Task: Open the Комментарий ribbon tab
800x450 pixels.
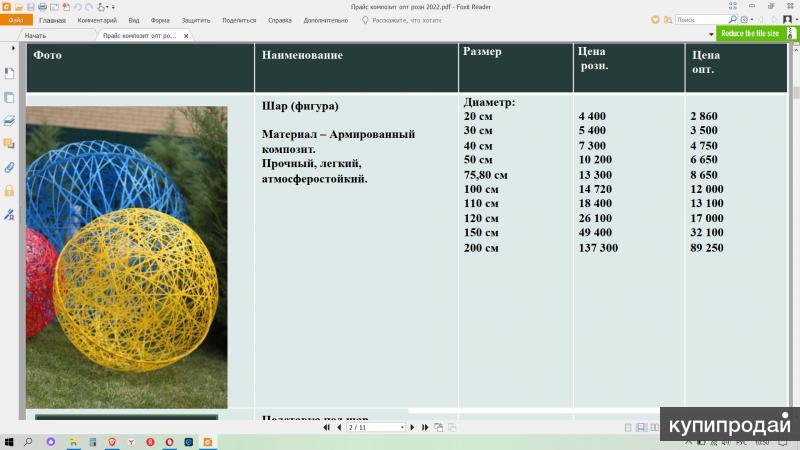Action: coord(97,20)
